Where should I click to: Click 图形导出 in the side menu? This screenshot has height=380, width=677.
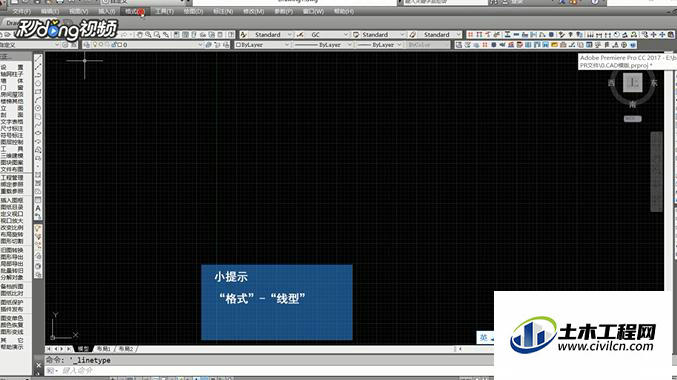pos(12,257)
